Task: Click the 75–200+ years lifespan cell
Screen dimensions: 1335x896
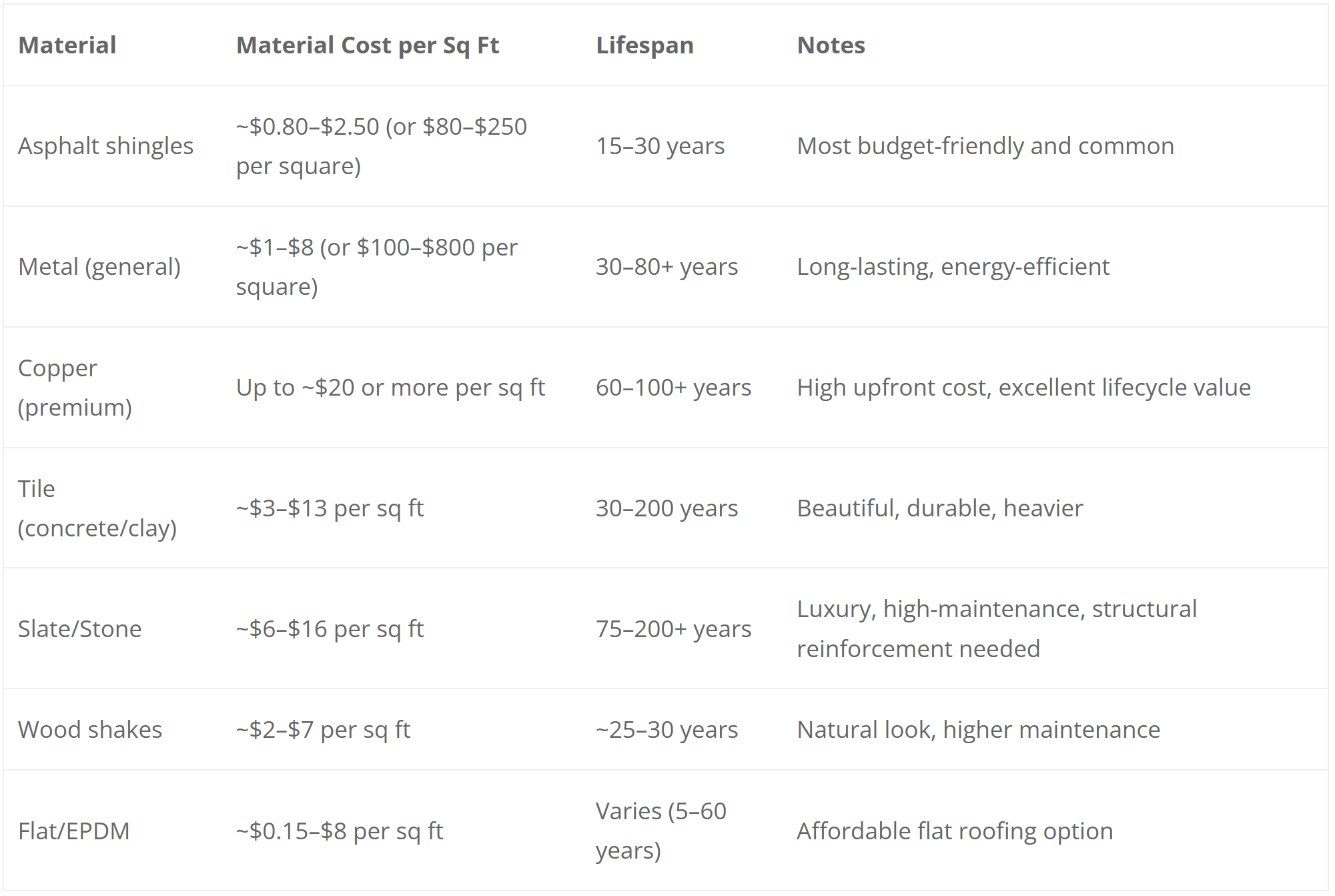Action: (673, 629)
